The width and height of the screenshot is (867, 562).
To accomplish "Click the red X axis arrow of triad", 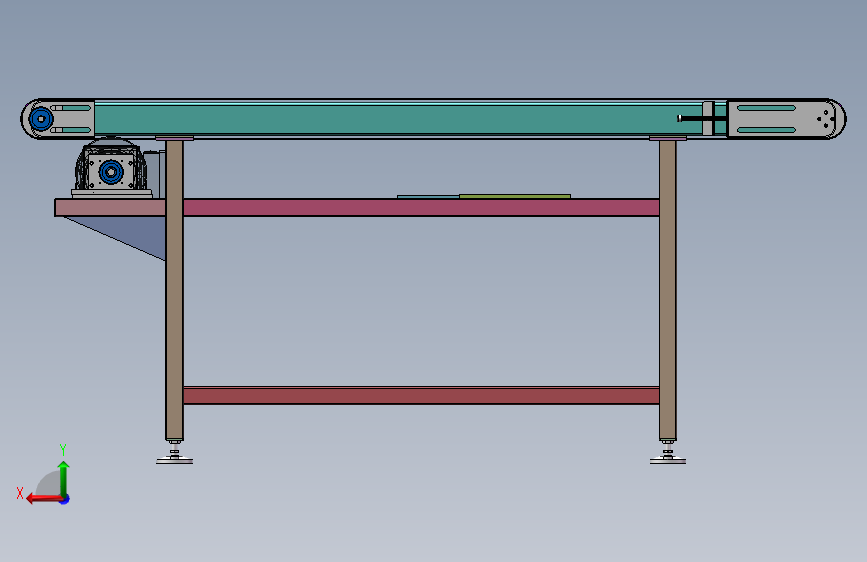I will [x=44, y=499].
